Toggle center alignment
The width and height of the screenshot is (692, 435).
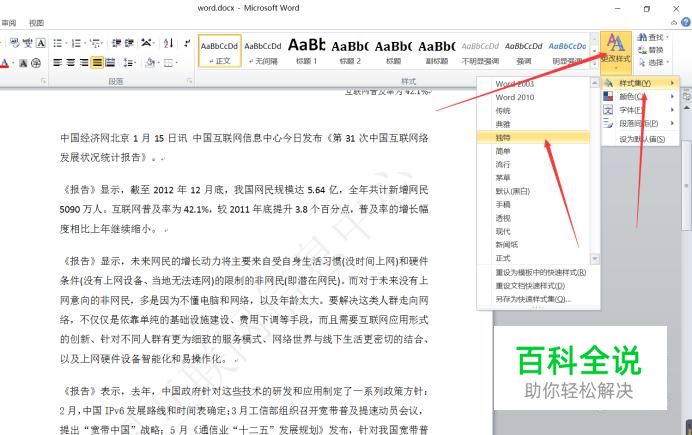(x=70, y=63)
